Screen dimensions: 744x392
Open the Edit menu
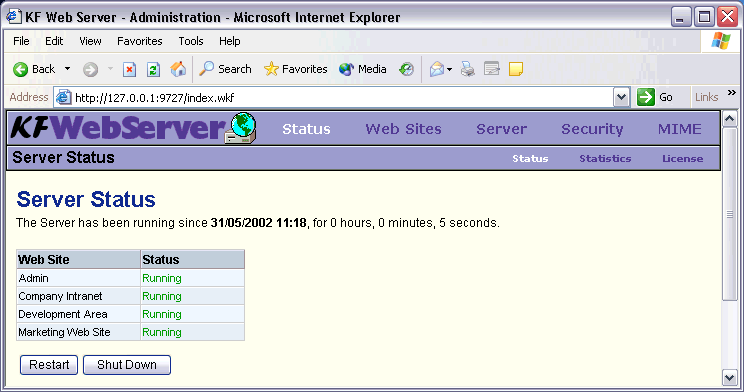click(54, 41)
